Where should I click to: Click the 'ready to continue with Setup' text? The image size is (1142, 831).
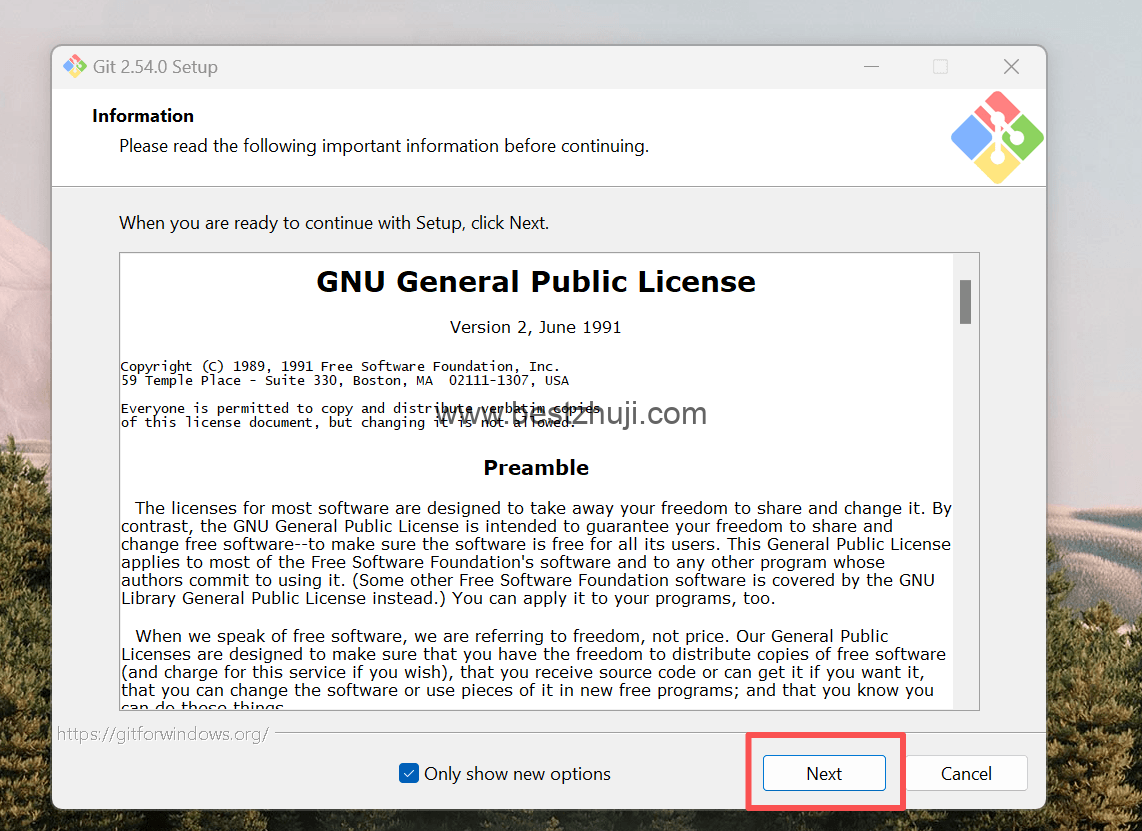click(334, 223)
